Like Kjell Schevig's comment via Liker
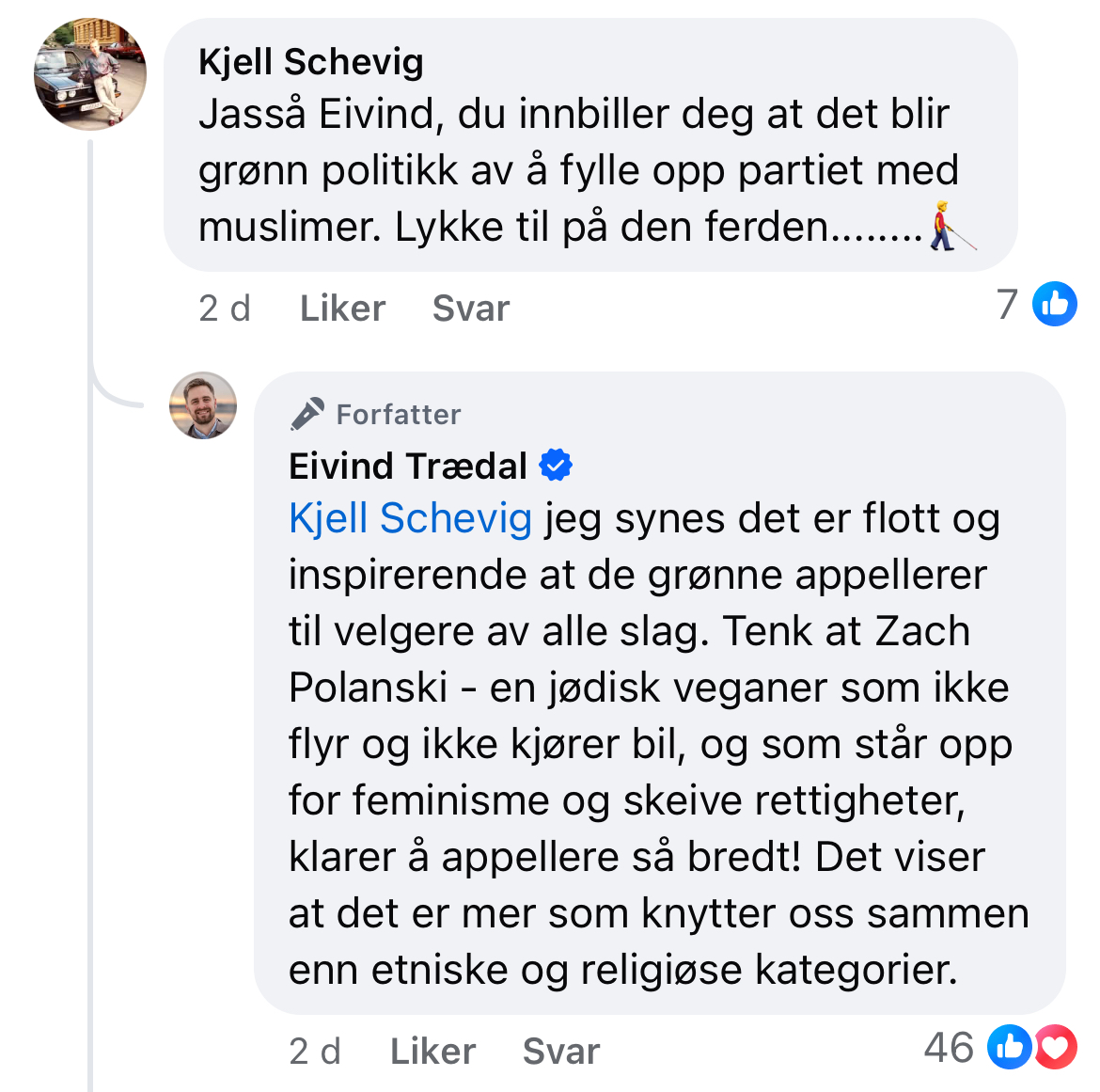1100x1092 pixels. click(x=342, y=309)
